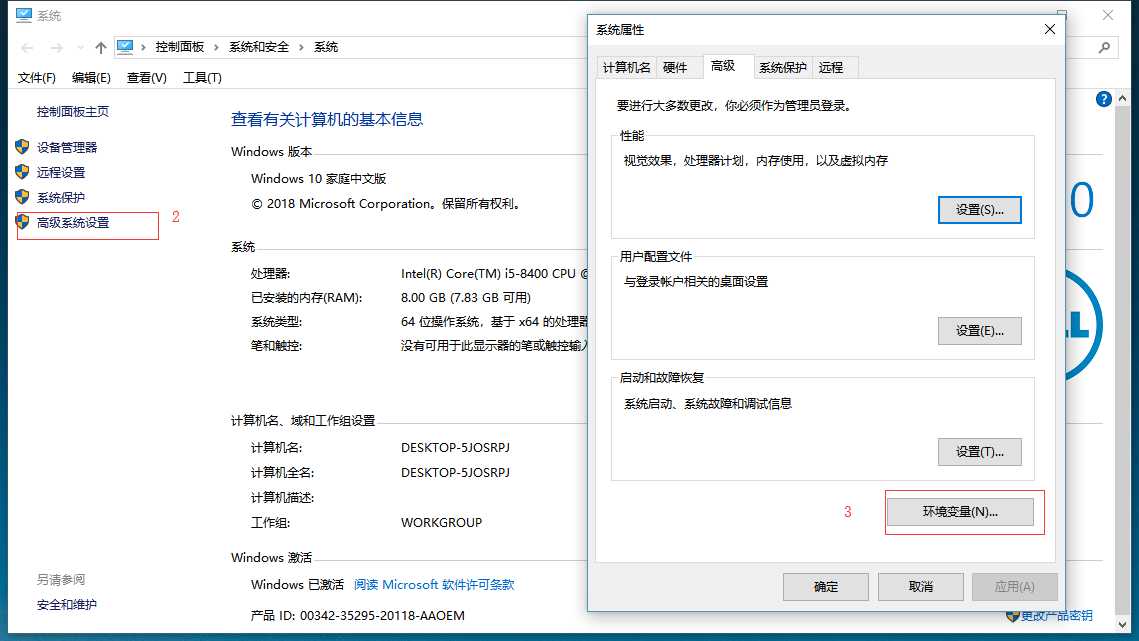Close the 系统属性 dialog
This screenshot has width=1139, height=641.
pyautogui.click(x=1050, y=29)
